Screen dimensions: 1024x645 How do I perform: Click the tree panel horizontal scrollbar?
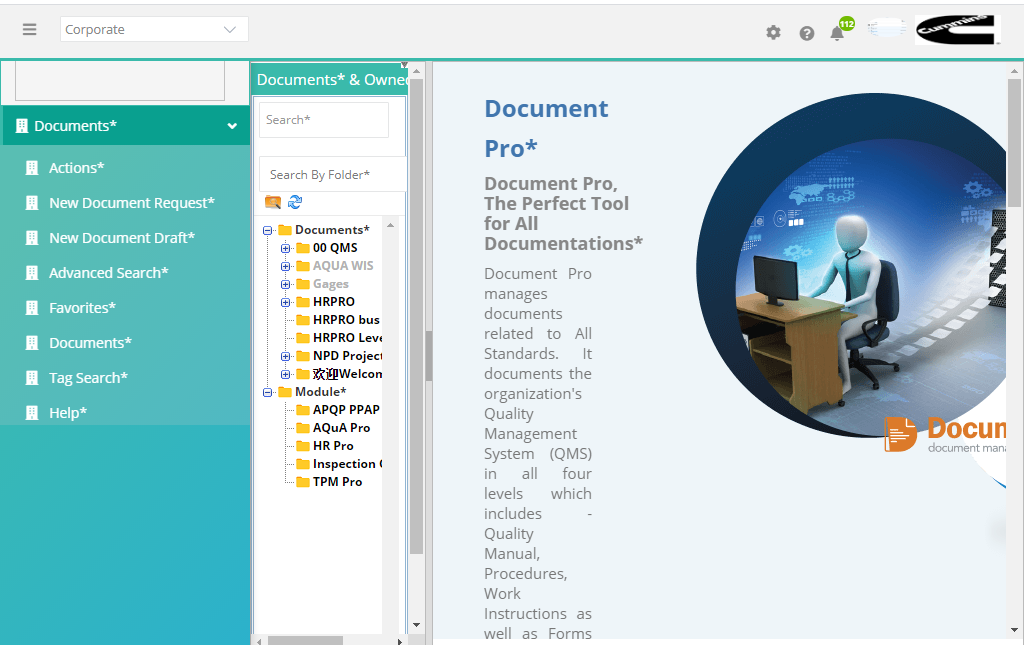click(305, 641)
